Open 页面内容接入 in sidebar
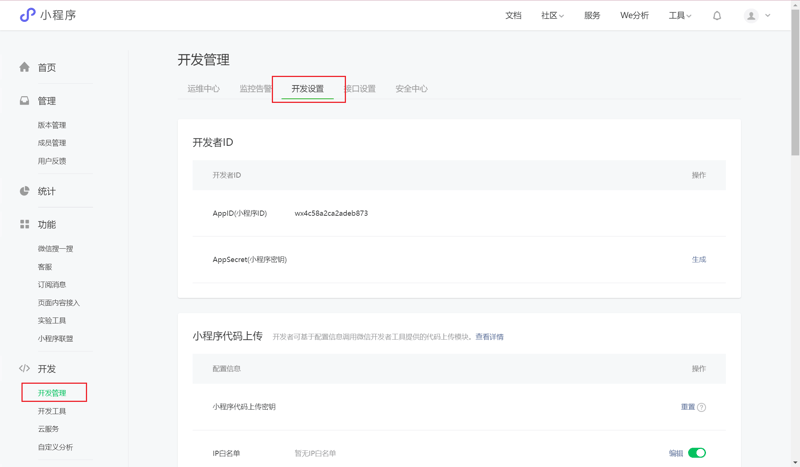 (x=59, y=303)
